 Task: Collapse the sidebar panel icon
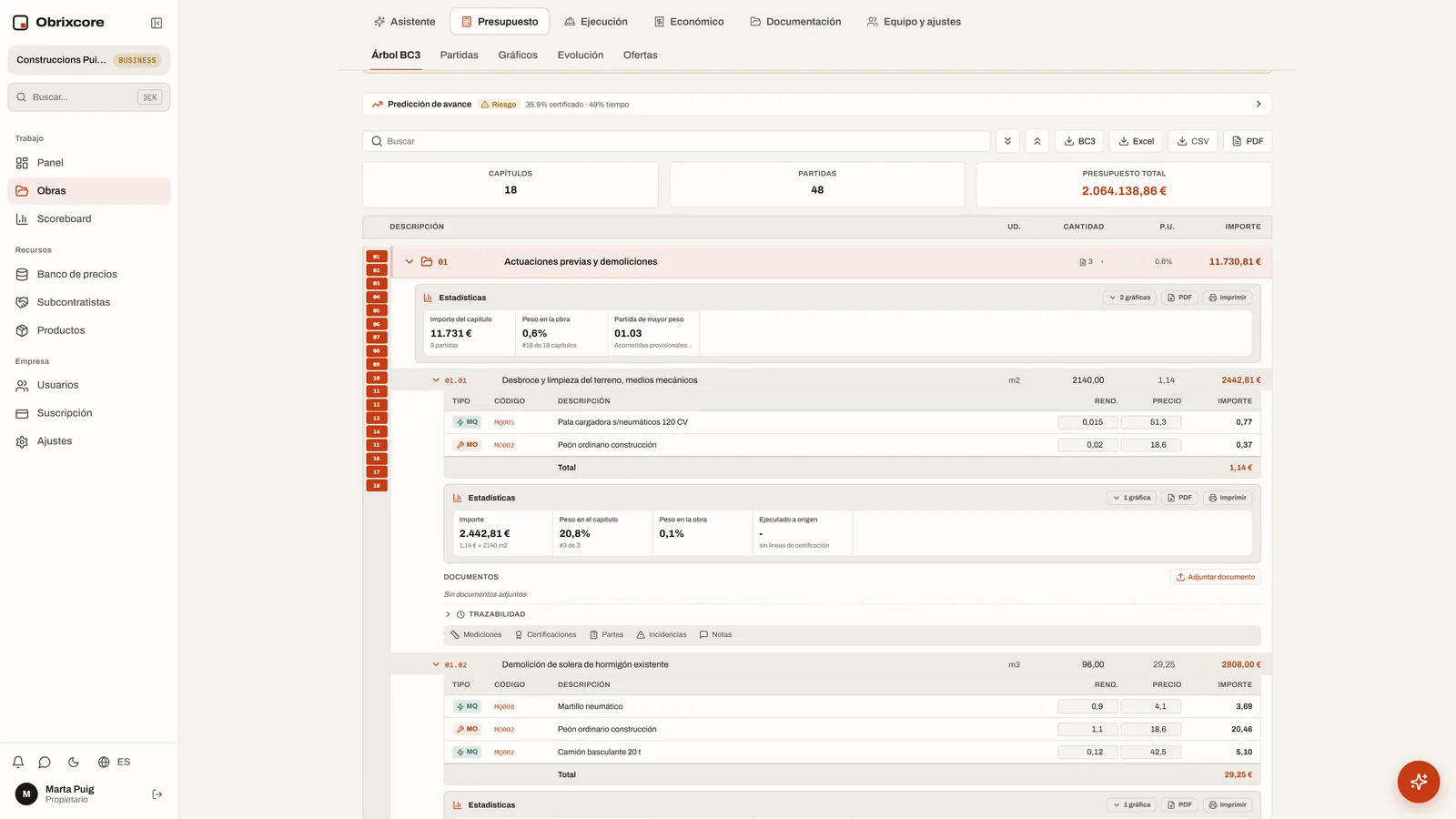pyautogui.click(x=157, y=23)
